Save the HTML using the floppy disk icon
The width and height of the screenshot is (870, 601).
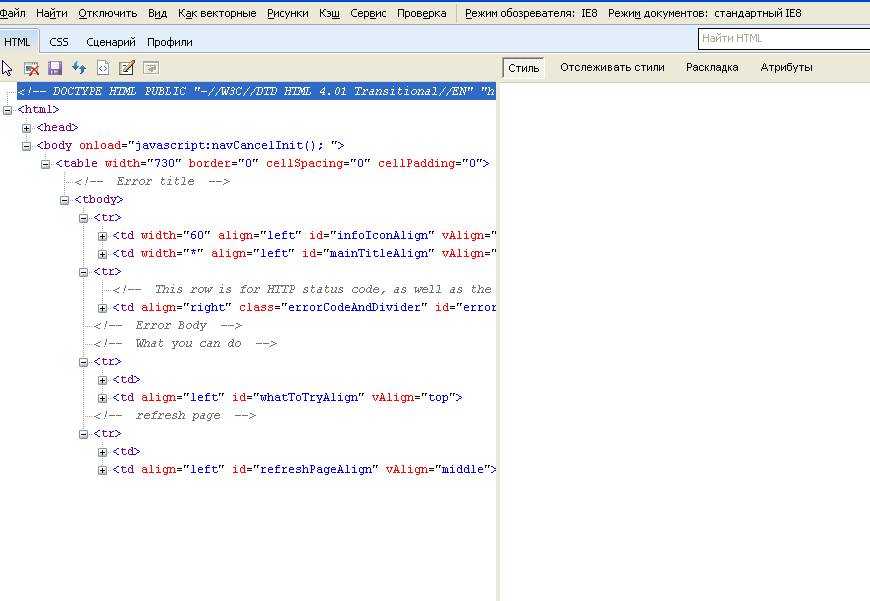tap(55, 68)
